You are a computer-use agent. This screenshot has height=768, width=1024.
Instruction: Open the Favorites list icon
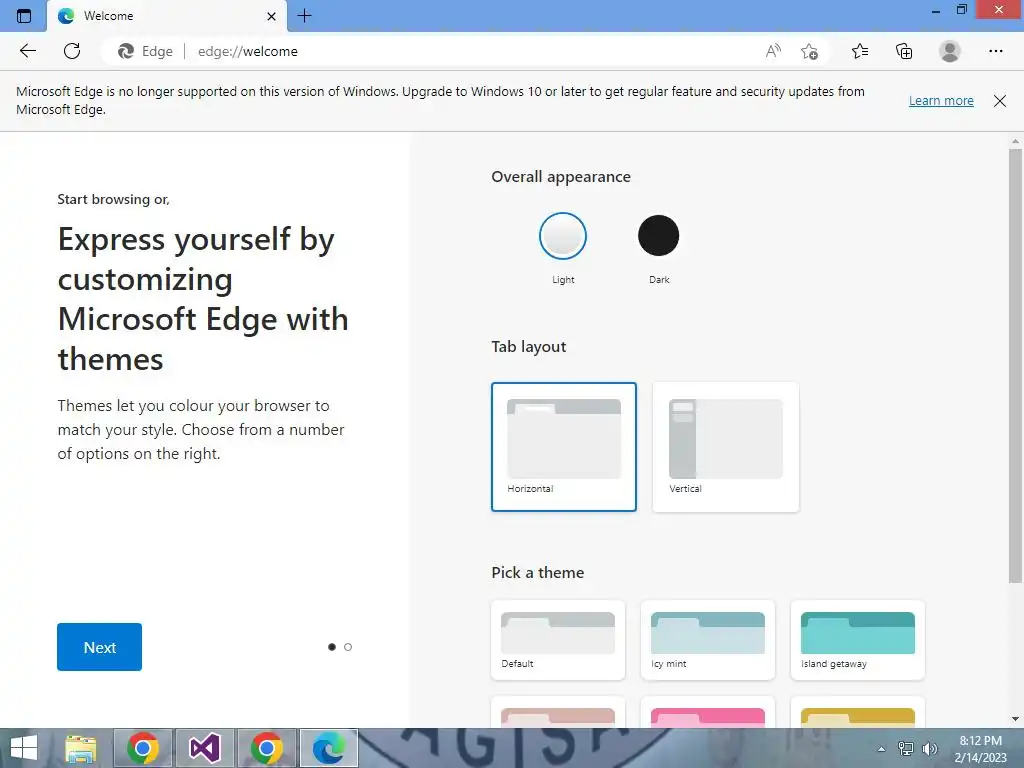(x=860, y=51)
